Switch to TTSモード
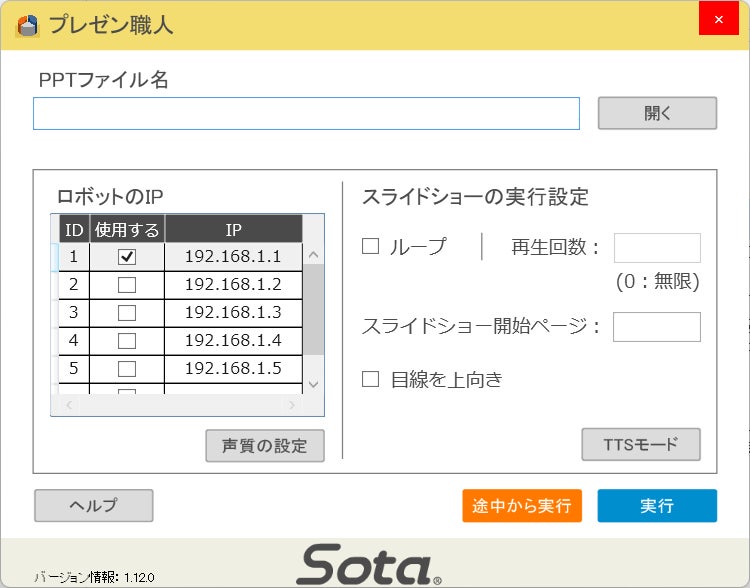 pyautogui.click(x=641, y=444)
